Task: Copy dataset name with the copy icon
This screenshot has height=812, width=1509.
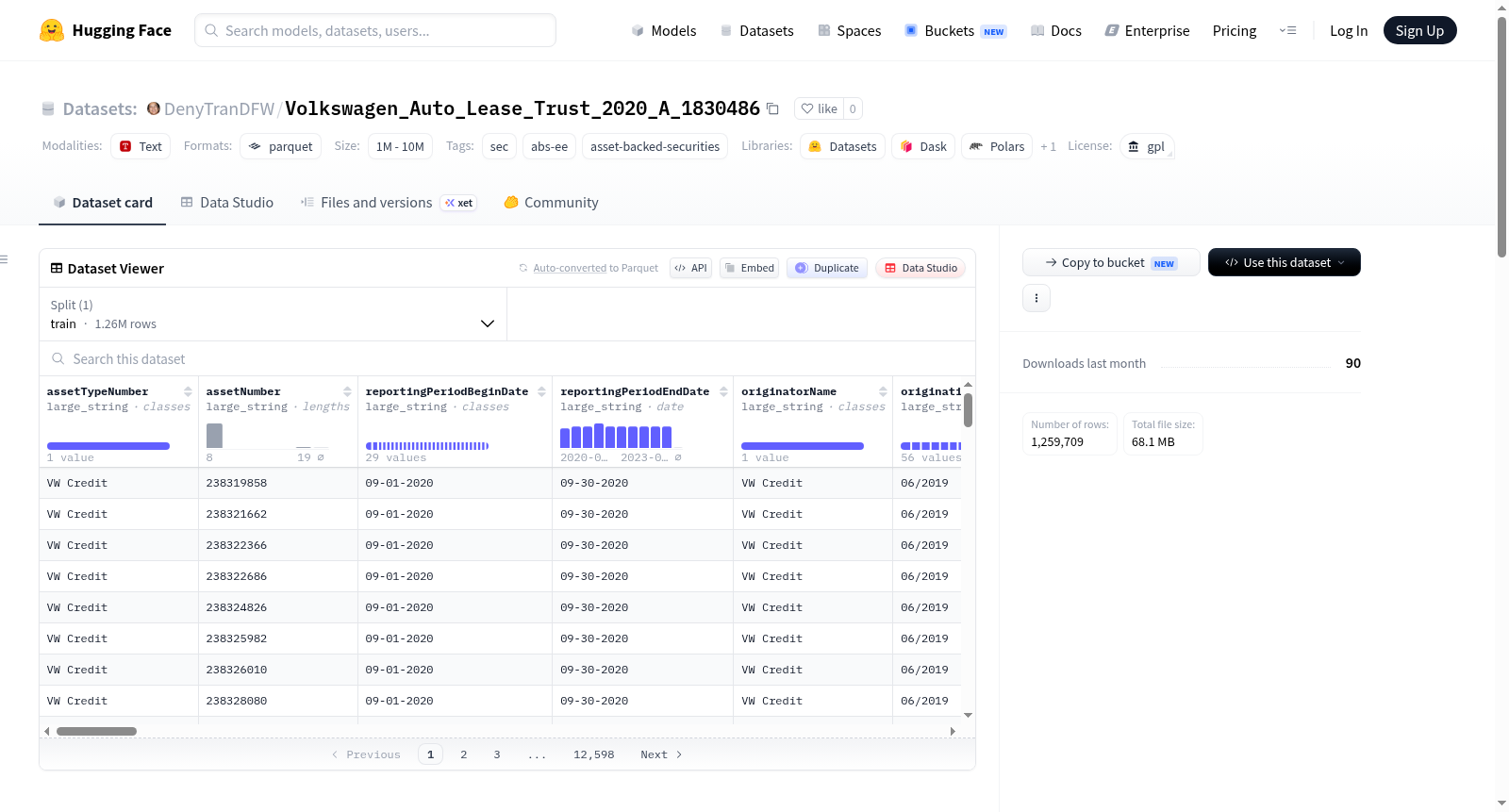Action: 772,108
